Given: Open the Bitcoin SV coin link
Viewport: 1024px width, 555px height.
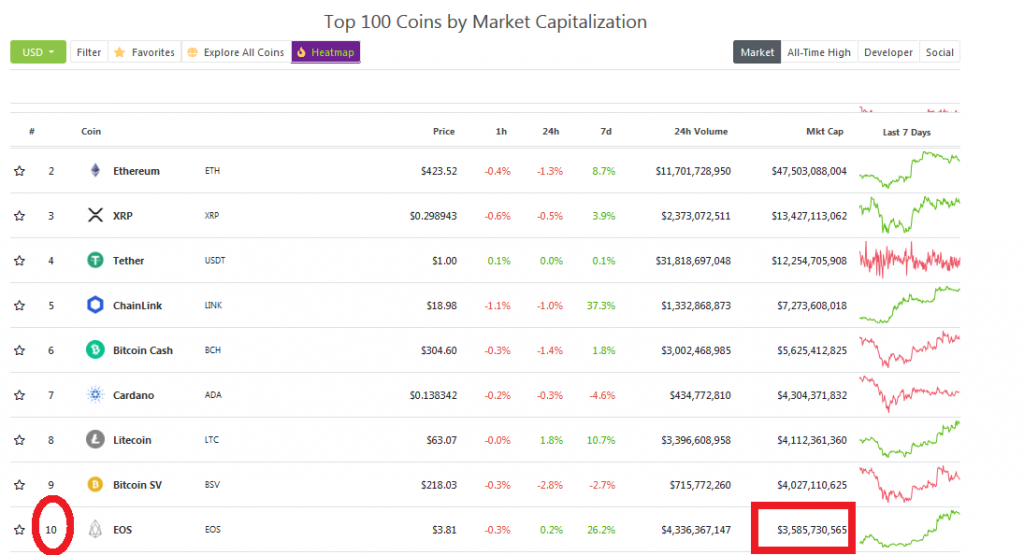Looking at the screenshot, I should coord(137,485).
